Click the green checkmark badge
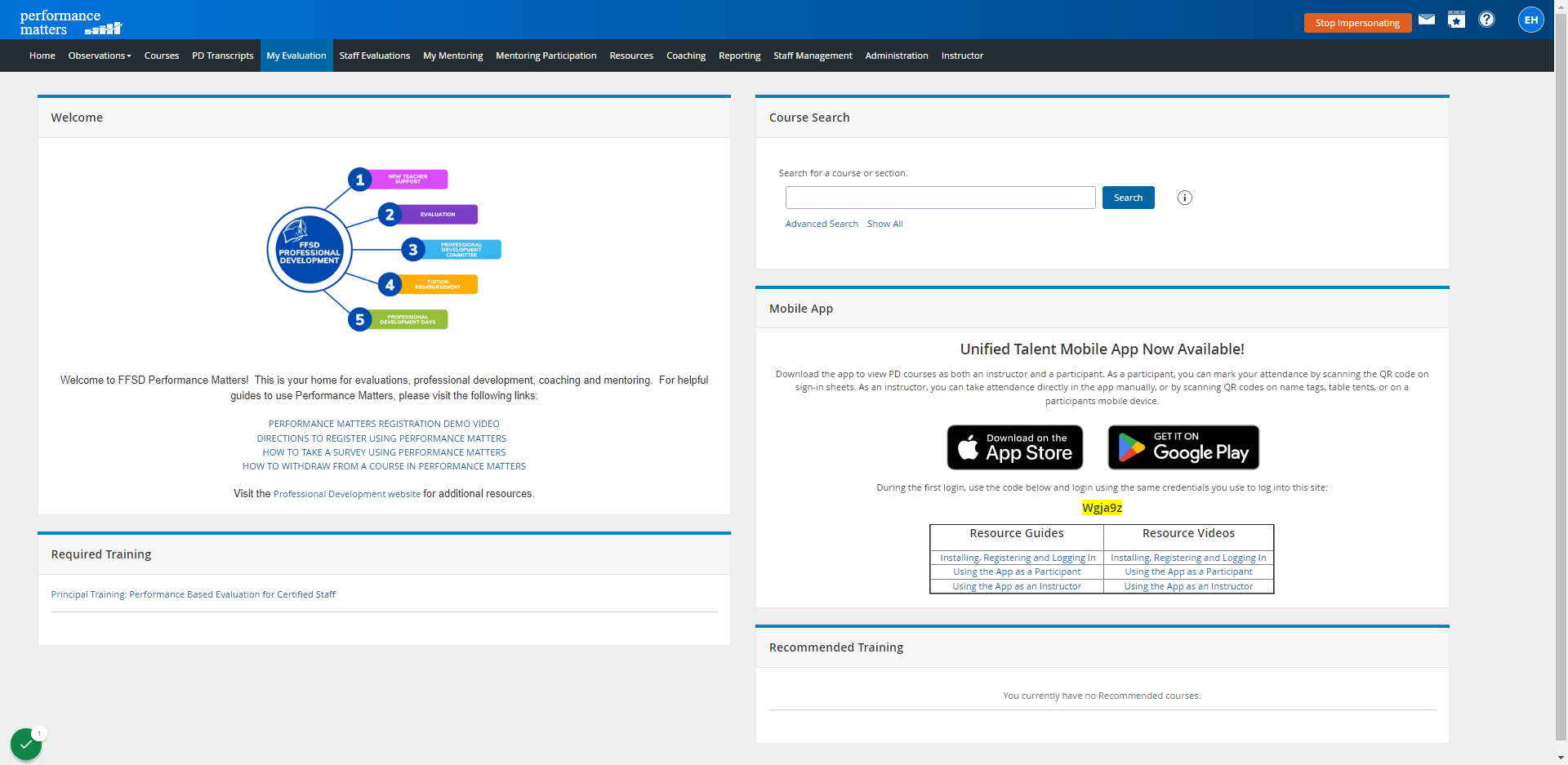This screenshot has width=1568, height=765. point(26,744)
